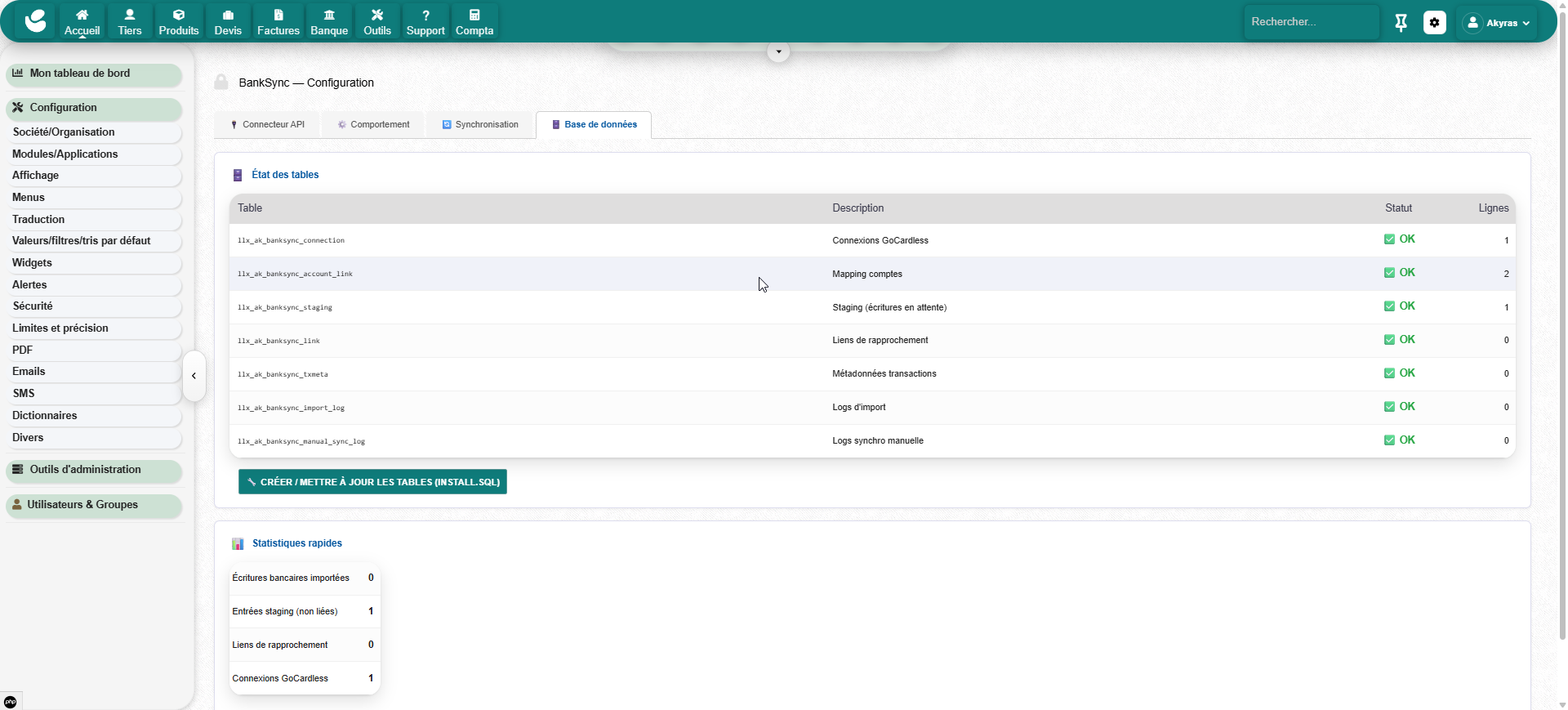Open the Produits box icon
This screenshot has width=1568, height=710.
(x=179, y=16)
